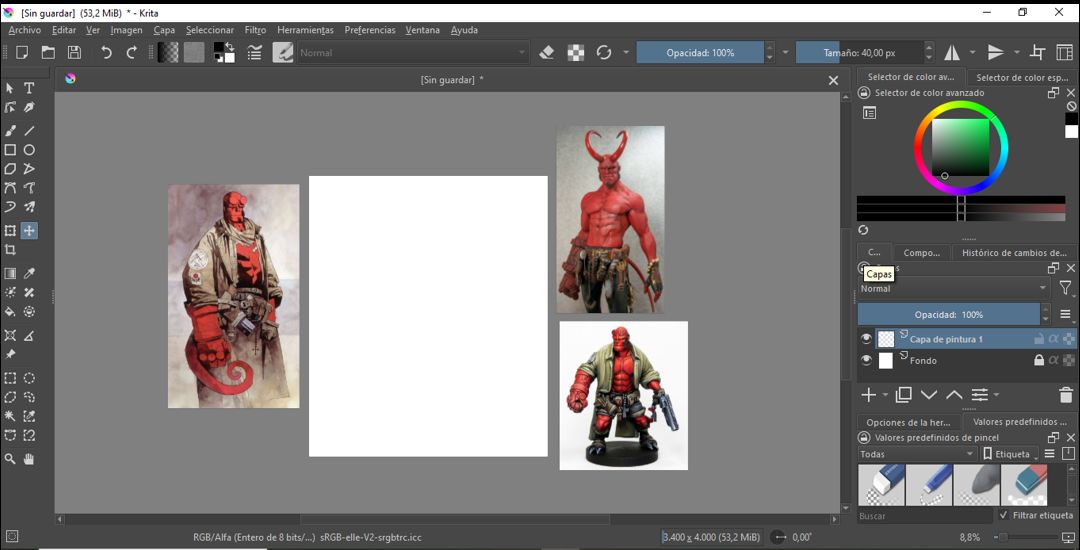Adjust brush Opacidad slider in toolbar
The height and width of the screenshot is (550, 1080).
700,52
